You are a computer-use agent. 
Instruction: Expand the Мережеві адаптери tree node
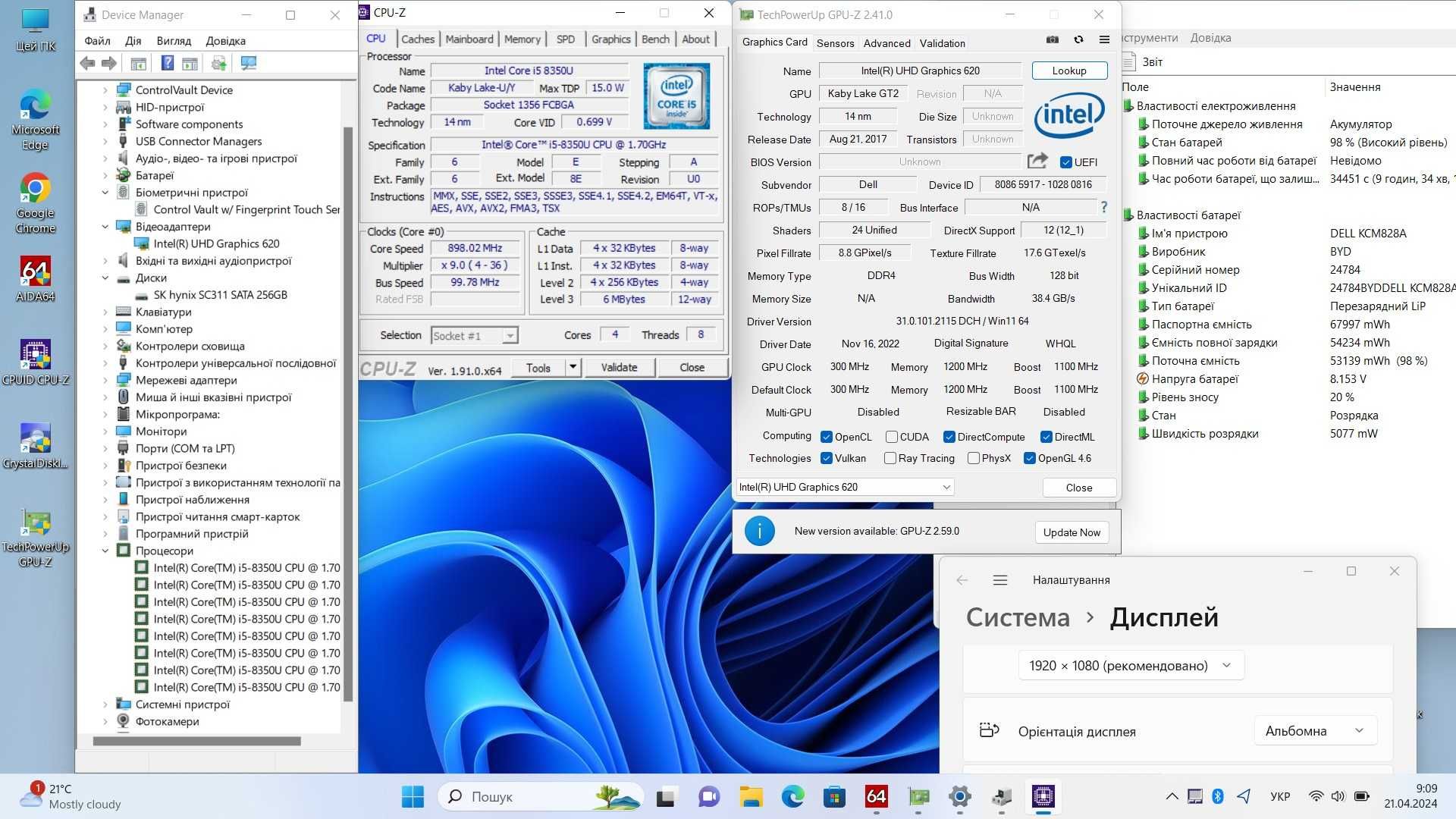click(x=105, y=381)
